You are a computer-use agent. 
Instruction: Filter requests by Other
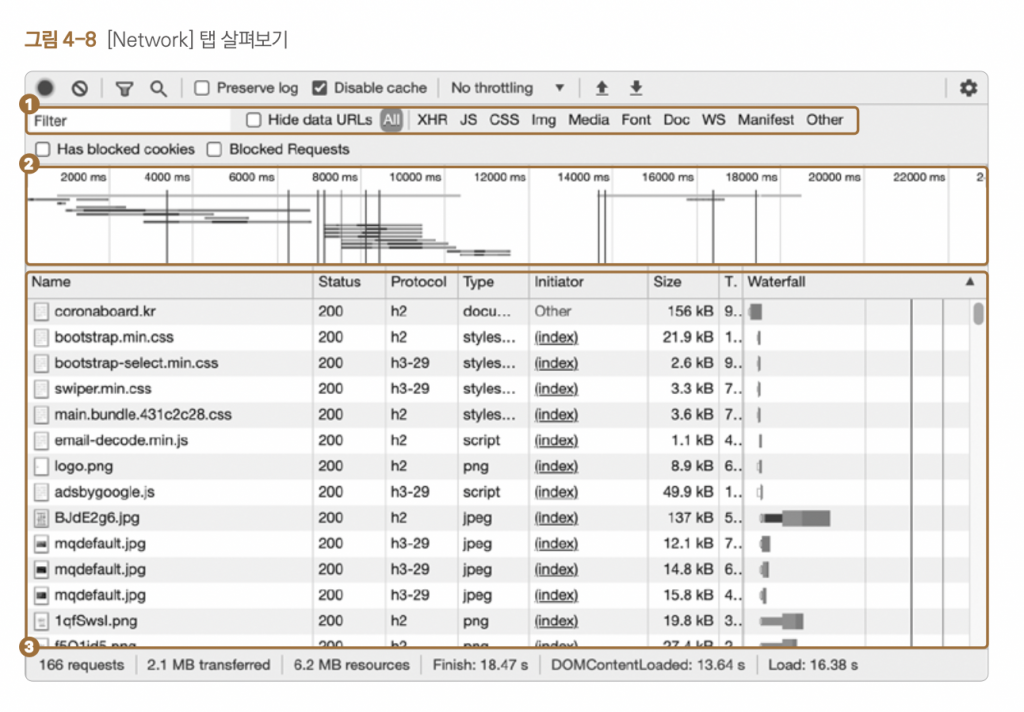pos(824,120)
